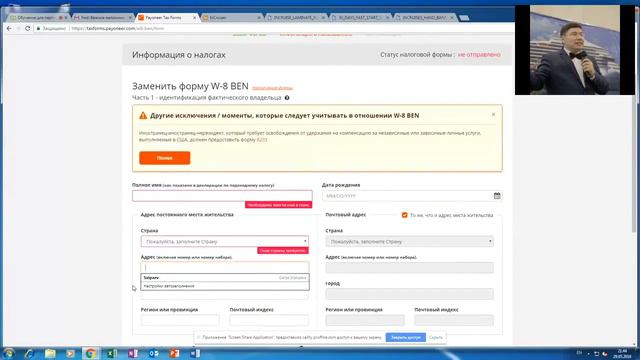Screen dimensions: 640x360
Task: Choose the Salpaev autofill suggestion
Action: [225, 278]
